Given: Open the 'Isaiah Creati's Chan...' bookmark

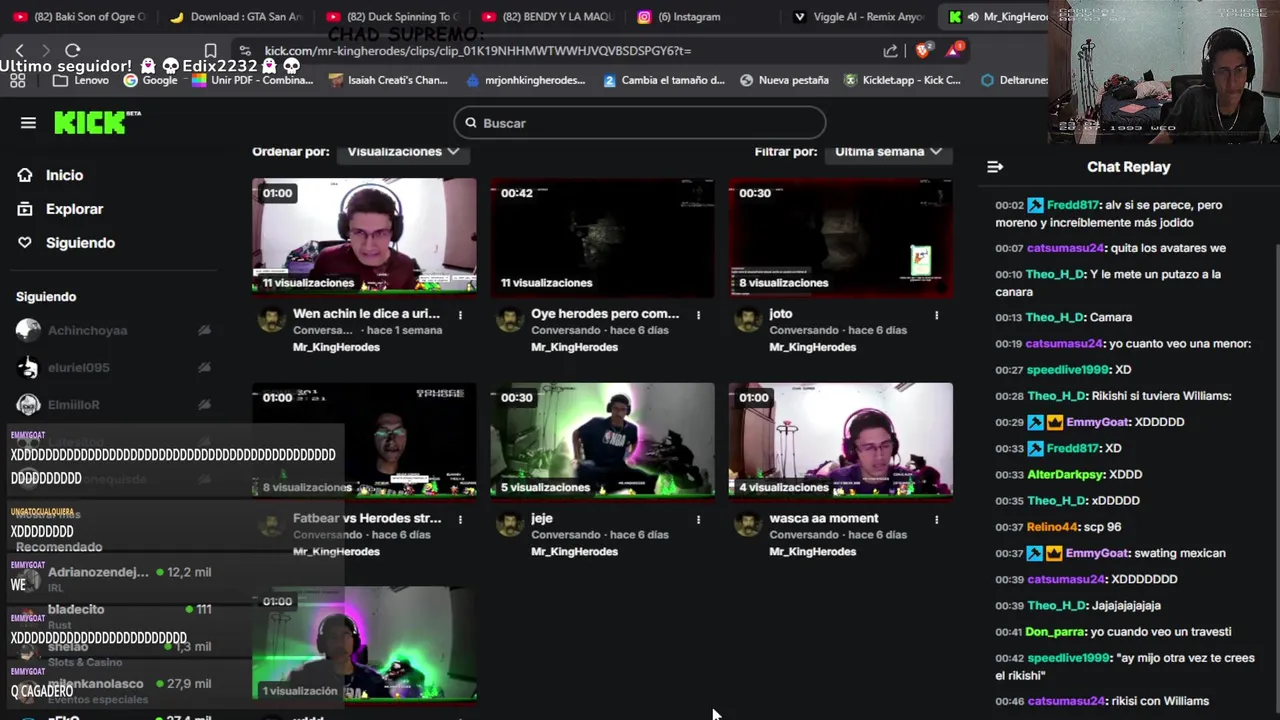Looking at the screenshot, I should [388, 80].
